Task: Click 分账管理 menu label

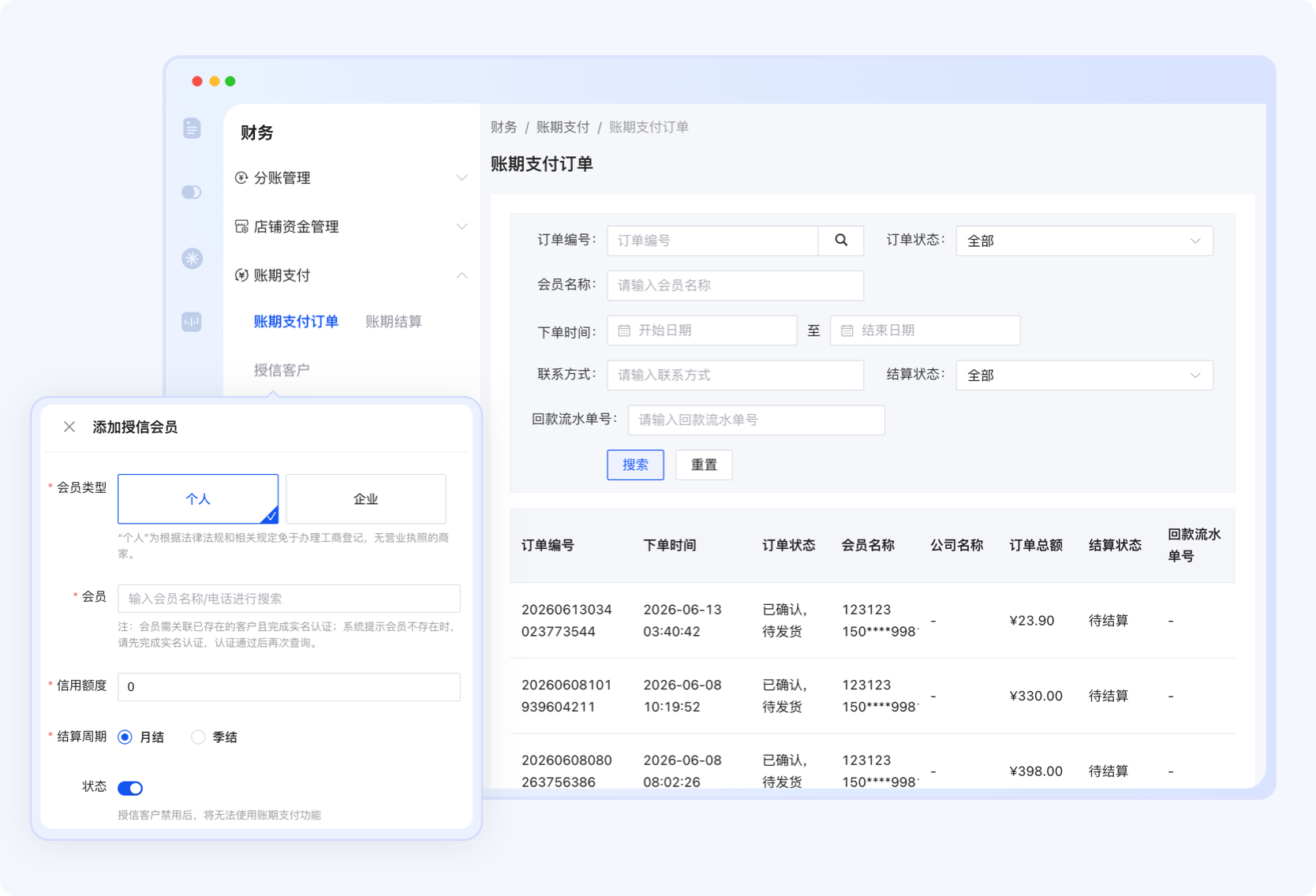Action: click(282, 178)
